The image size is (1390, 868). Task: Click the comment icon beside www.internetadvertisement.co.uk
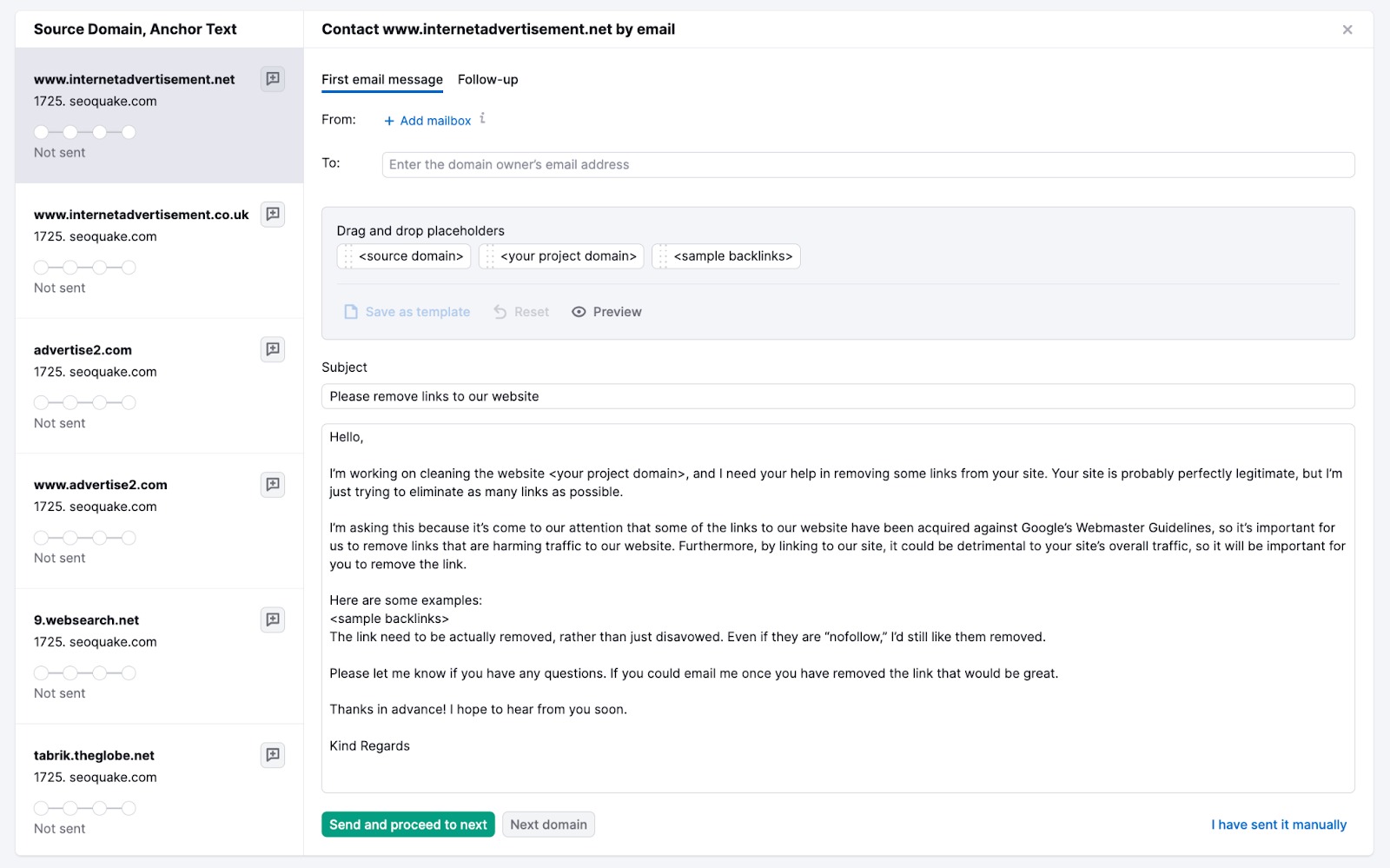click(x=273, y=215)
